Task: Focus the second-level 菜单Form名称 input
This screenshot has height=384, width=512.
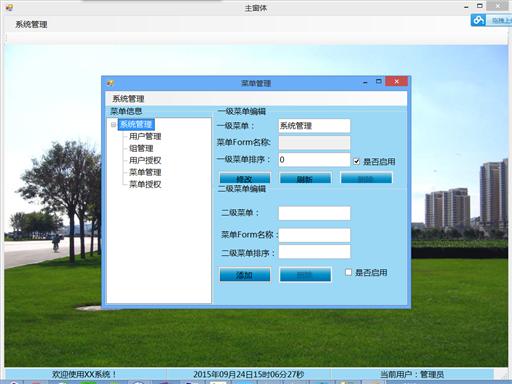Action: pyautogui.click(x=314, y=235)
